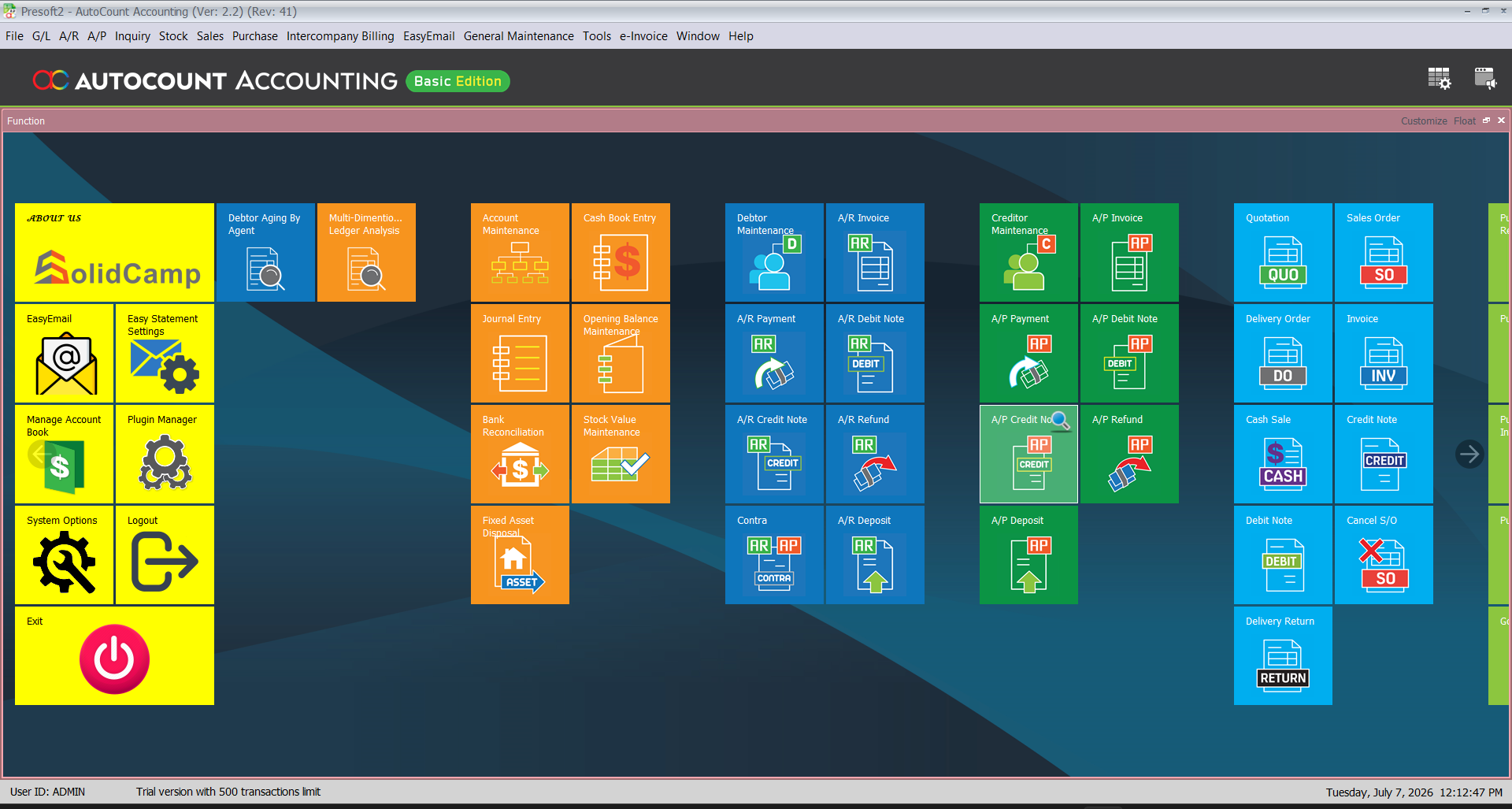Viewport: 1512px width, 809px height.
Task: Open Creditor Maintenance tile
Action: 1028,252
